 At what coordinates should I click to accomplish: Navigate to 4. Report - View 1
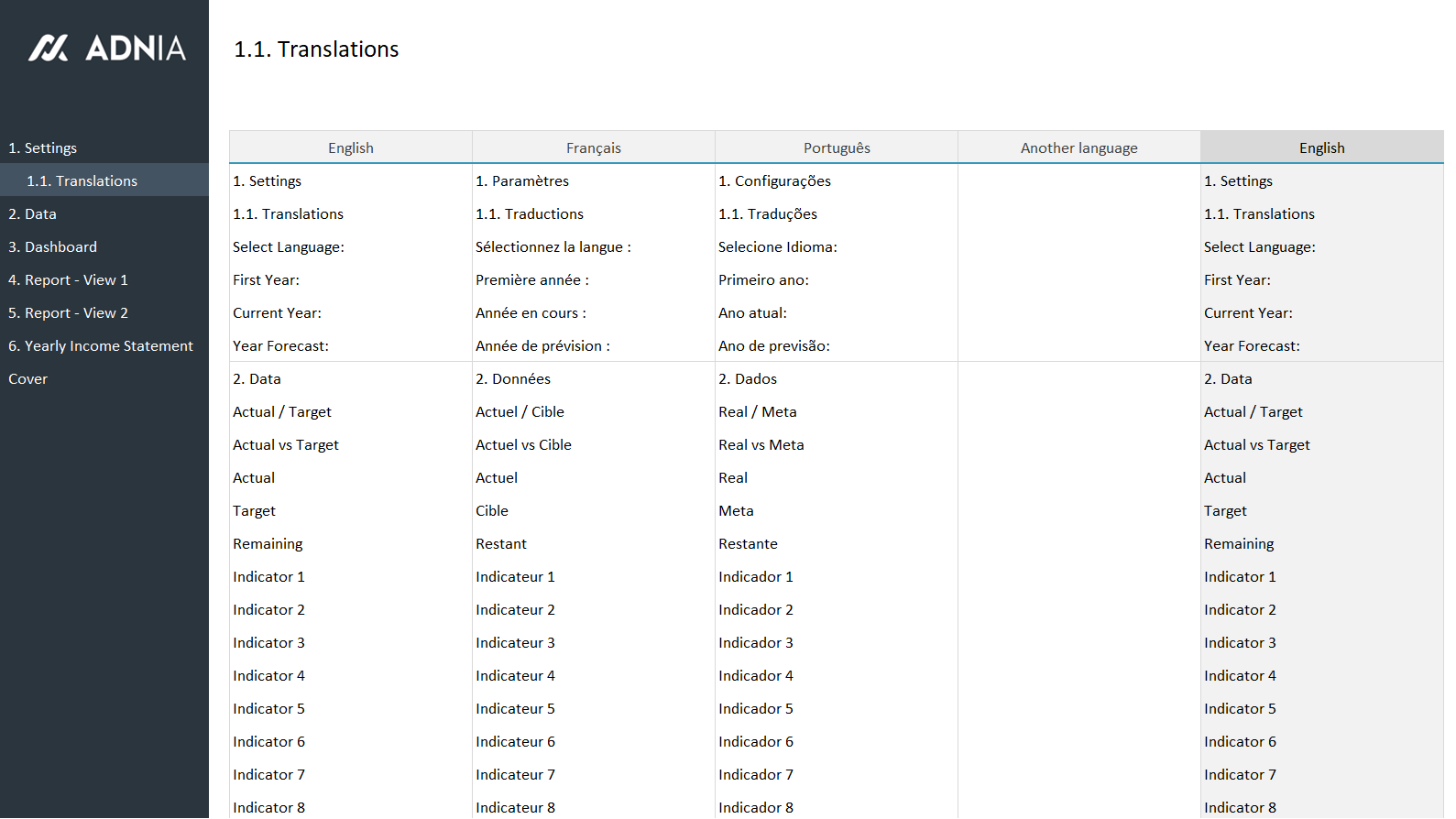click(x=69, y=280)
